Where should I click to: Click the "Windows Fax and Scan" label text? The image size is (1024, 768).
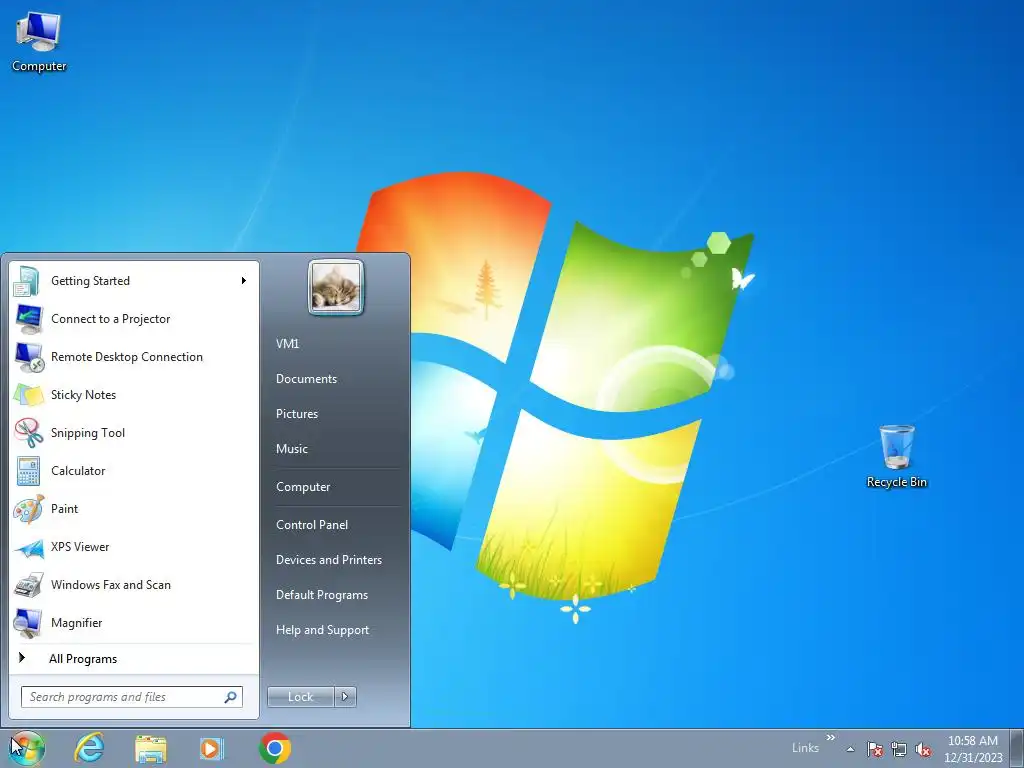111,584
